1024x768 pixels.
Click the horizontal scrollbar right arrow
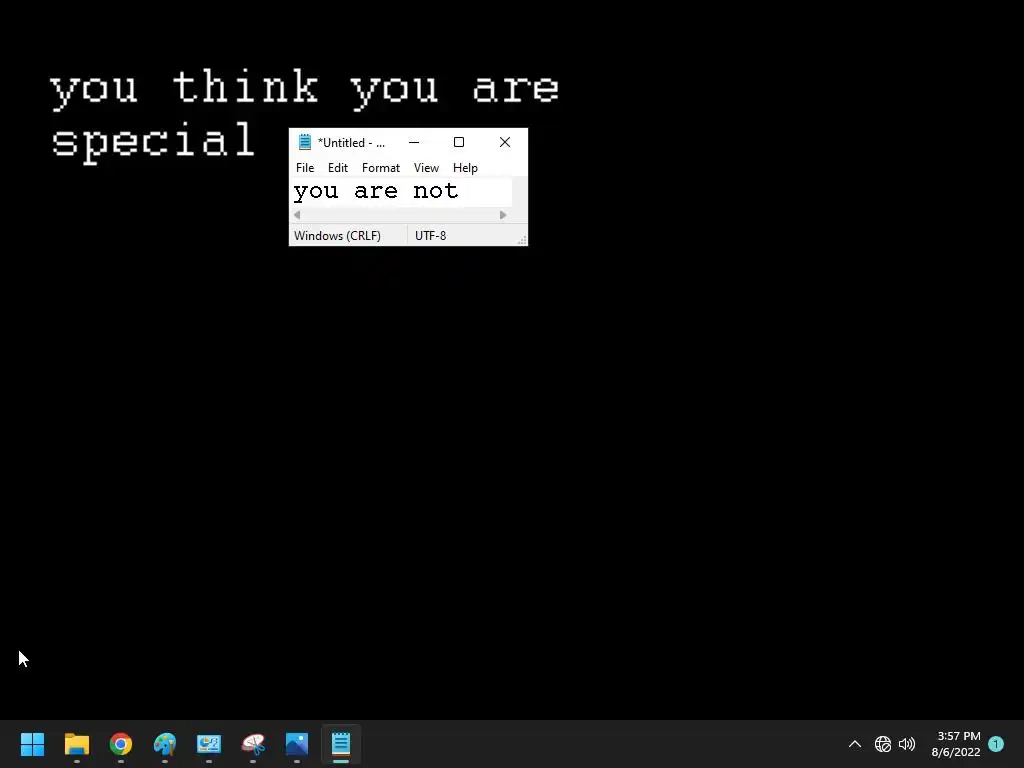coord(503,215)
